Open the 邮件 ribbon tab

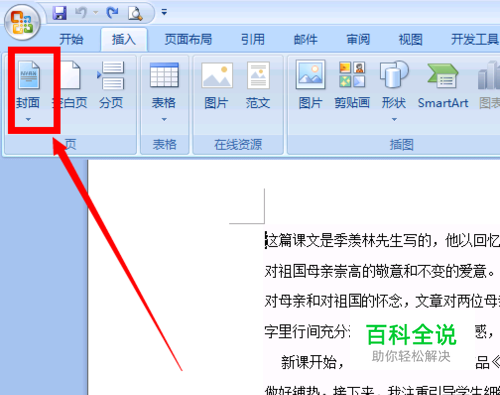pyautogui.click(x=305, y=39)
